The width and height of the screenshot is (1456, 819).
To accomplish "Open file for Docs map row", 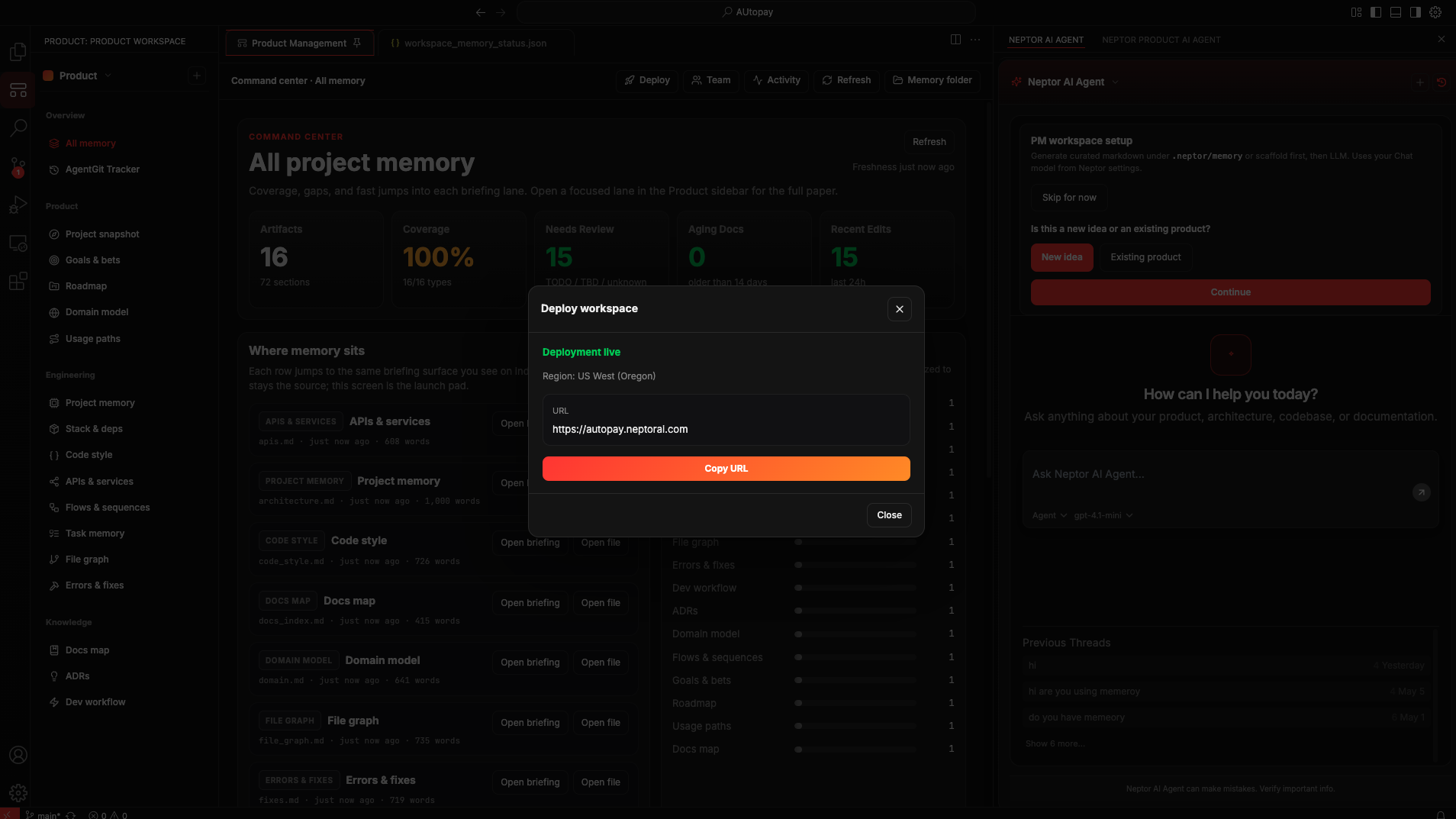I will click(601, 603).
